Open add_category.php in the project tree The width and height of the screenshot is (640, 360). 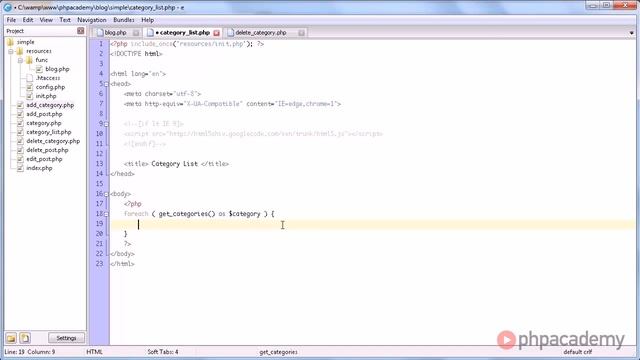pyautogui.click(x=50, y=105)
